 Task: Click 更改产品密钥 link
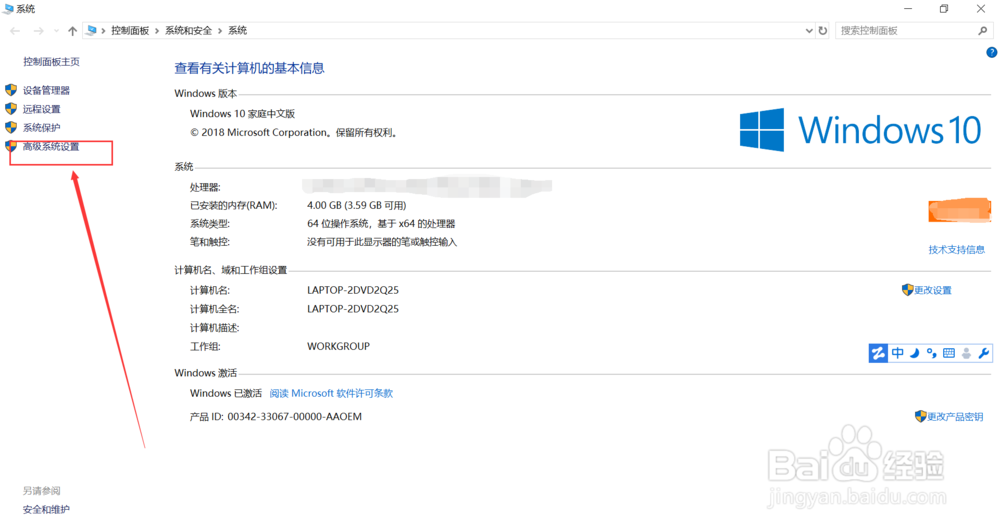pos(955,417)
